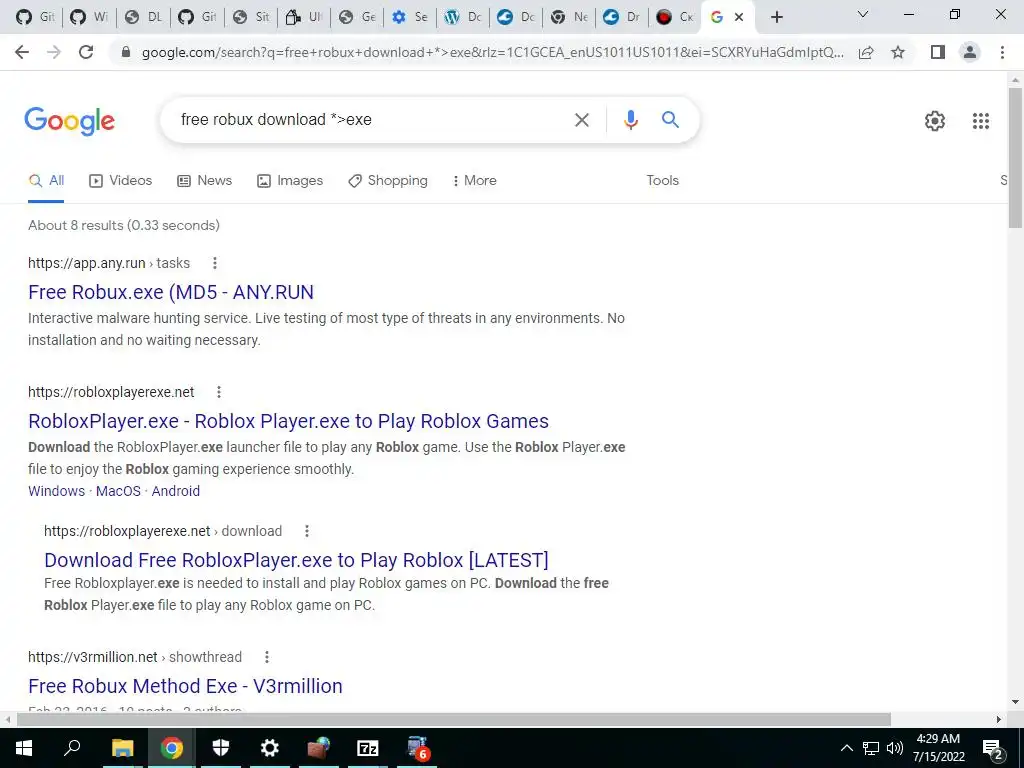The height and width of the screenshot is (768, 1024).
Task: Follow the Windows sitelink
Action: 57,491
